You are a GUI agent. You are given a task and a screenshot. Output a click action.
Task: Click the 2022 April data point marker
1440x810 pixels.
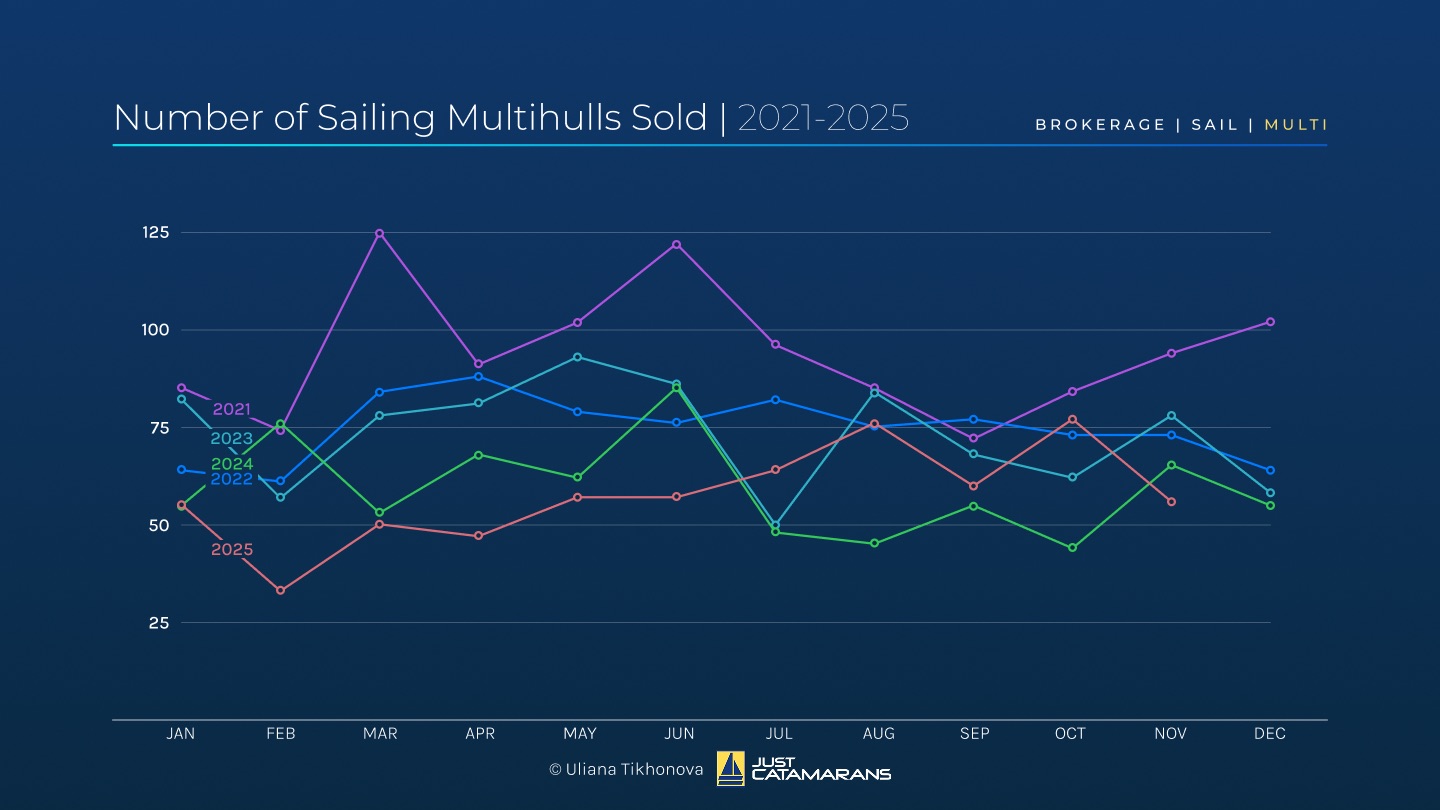tap(478, 376)
